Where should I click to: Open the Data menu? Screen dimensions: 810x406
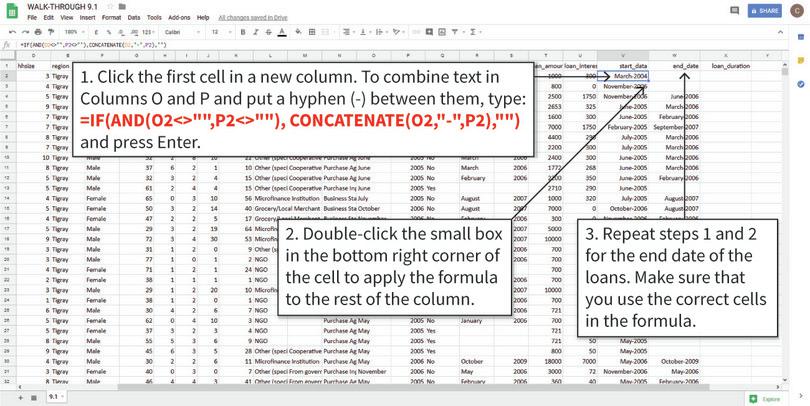[134, 18]
